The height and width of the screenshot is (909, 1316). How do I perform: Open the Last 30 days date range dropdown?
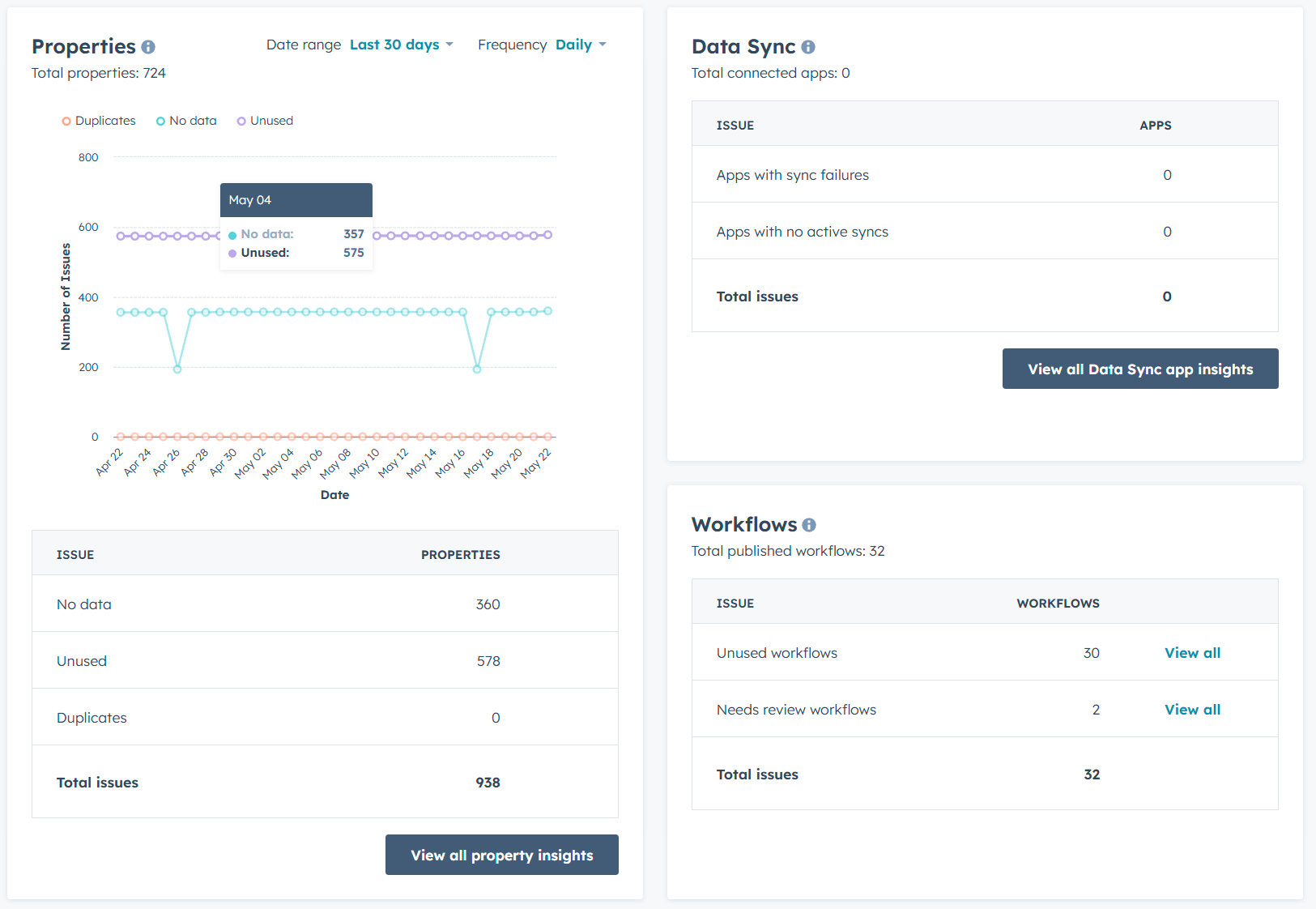(401, 45)
